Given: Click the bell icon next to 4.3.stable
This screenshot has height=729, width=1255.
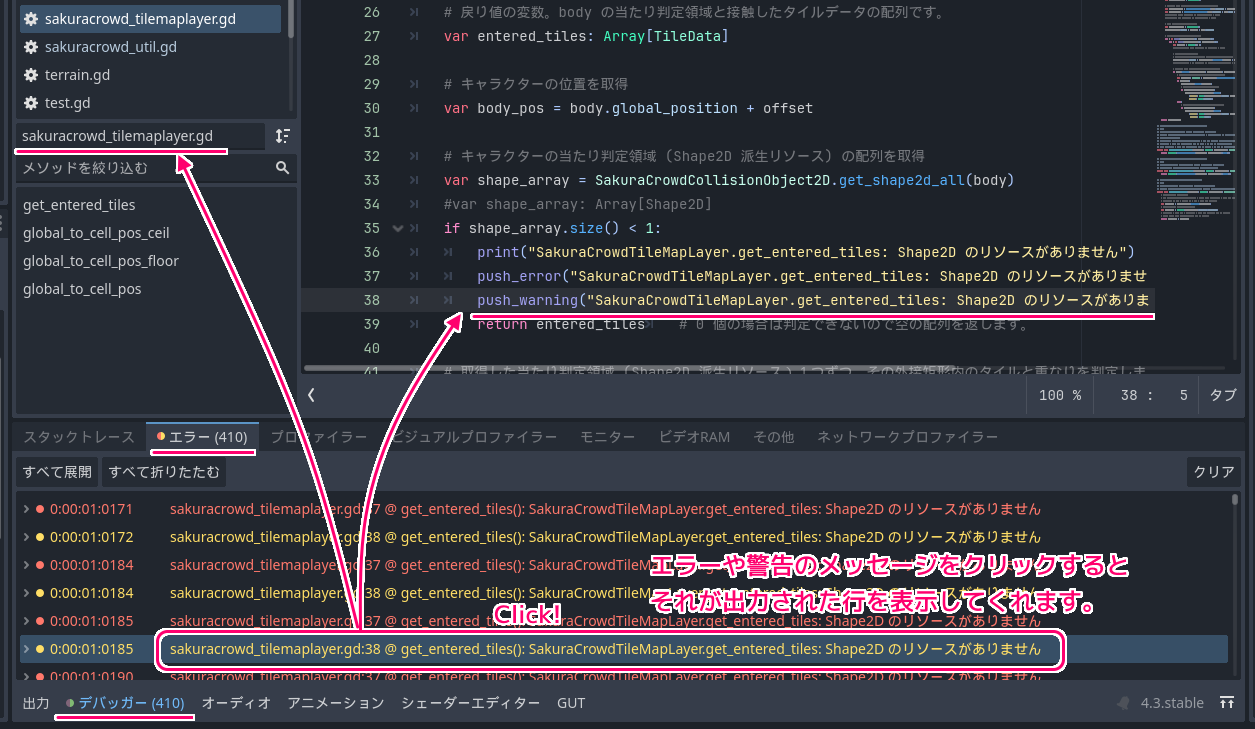Looking at the screenshot, I should pos(1124,703).
